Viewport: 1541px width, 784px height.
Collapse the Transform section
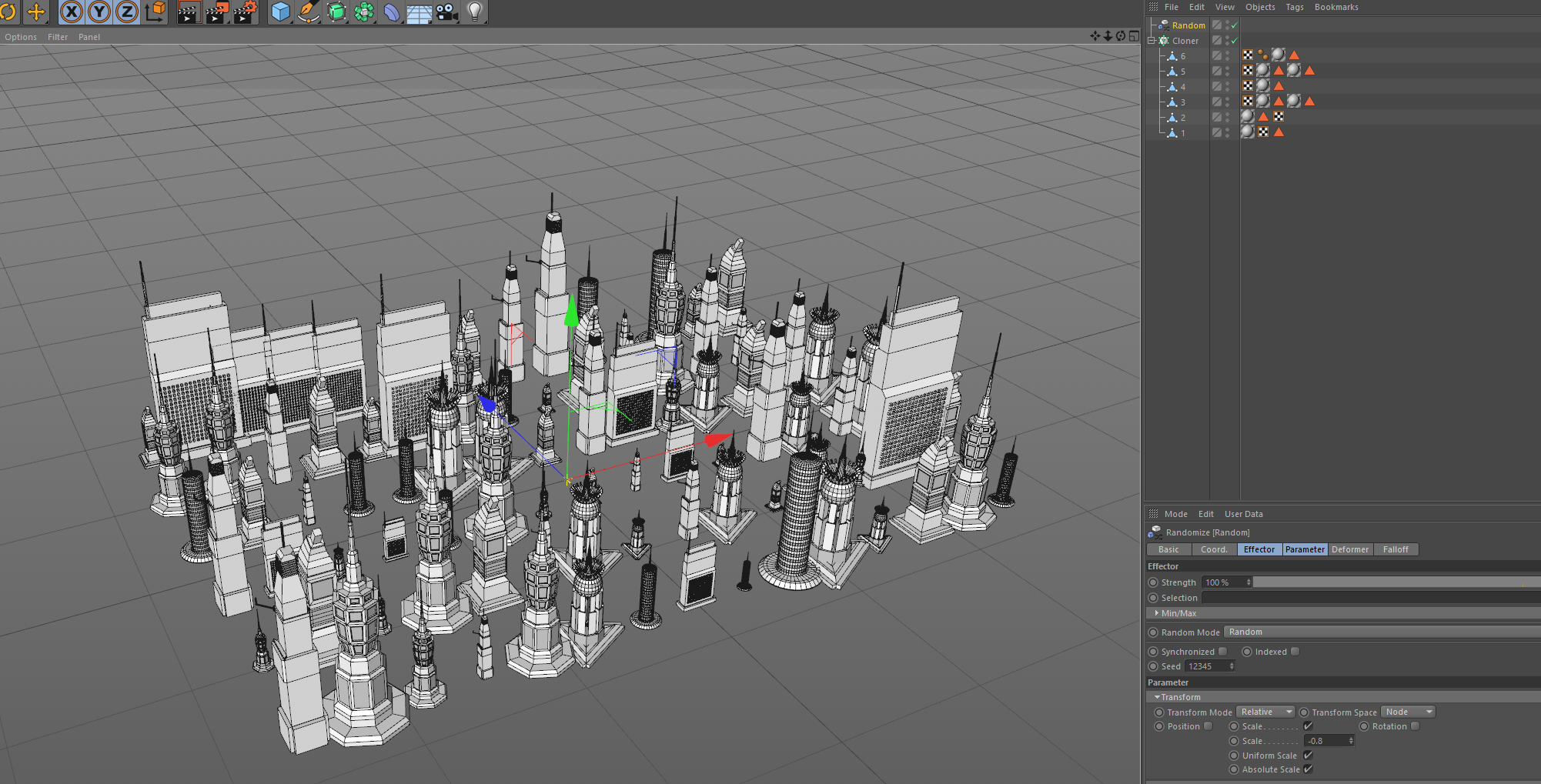point(1157,697)
